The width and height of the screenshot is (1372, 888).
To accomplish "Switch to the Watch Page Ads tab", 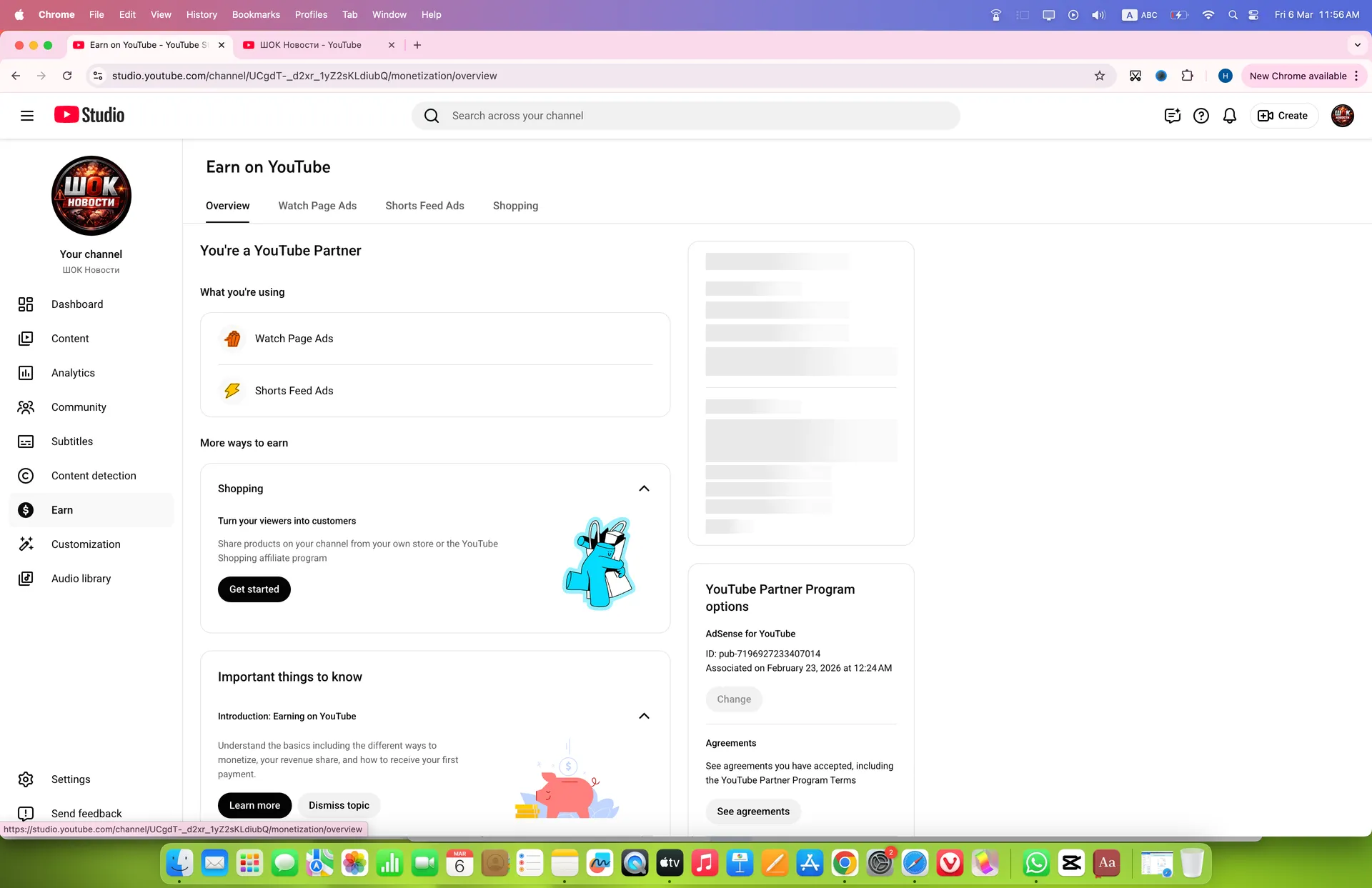I will [x=317, y=206].
